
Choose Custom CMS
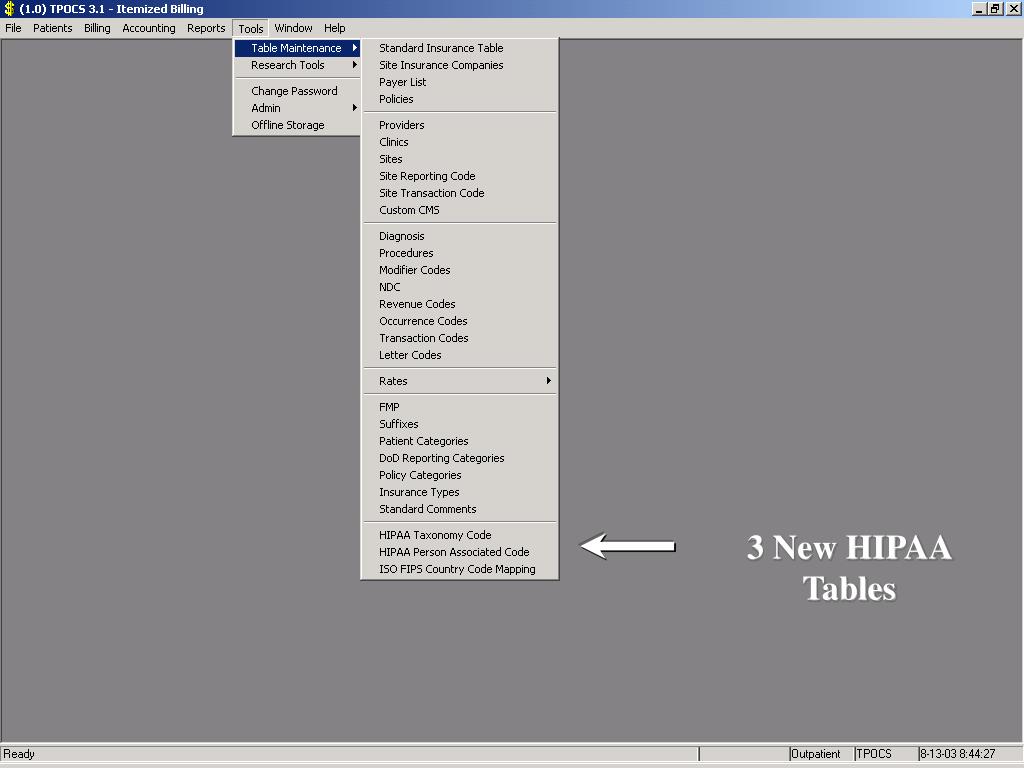click(460, 210)
